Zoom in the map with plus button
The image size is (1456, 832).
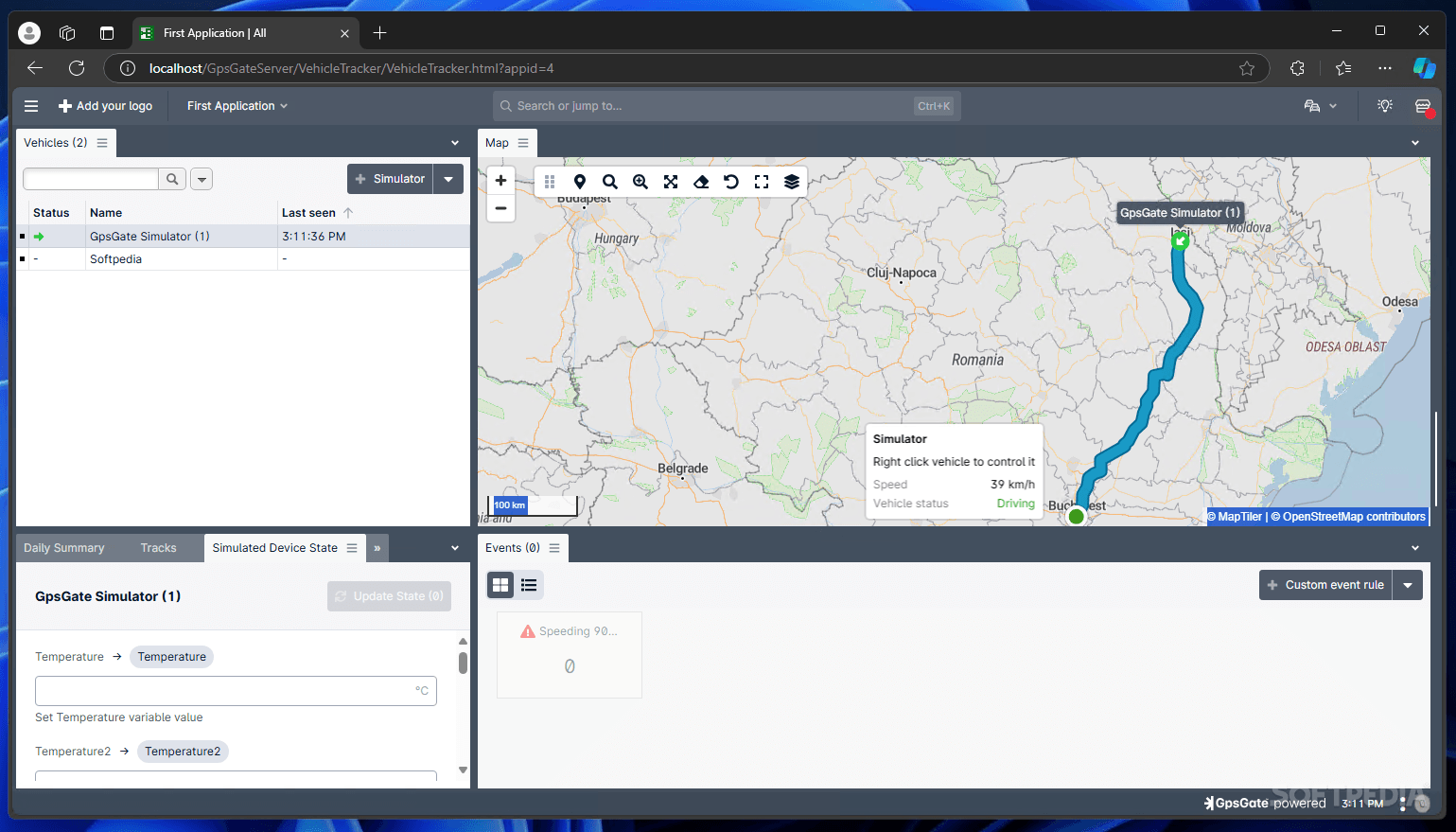point(500,181)
